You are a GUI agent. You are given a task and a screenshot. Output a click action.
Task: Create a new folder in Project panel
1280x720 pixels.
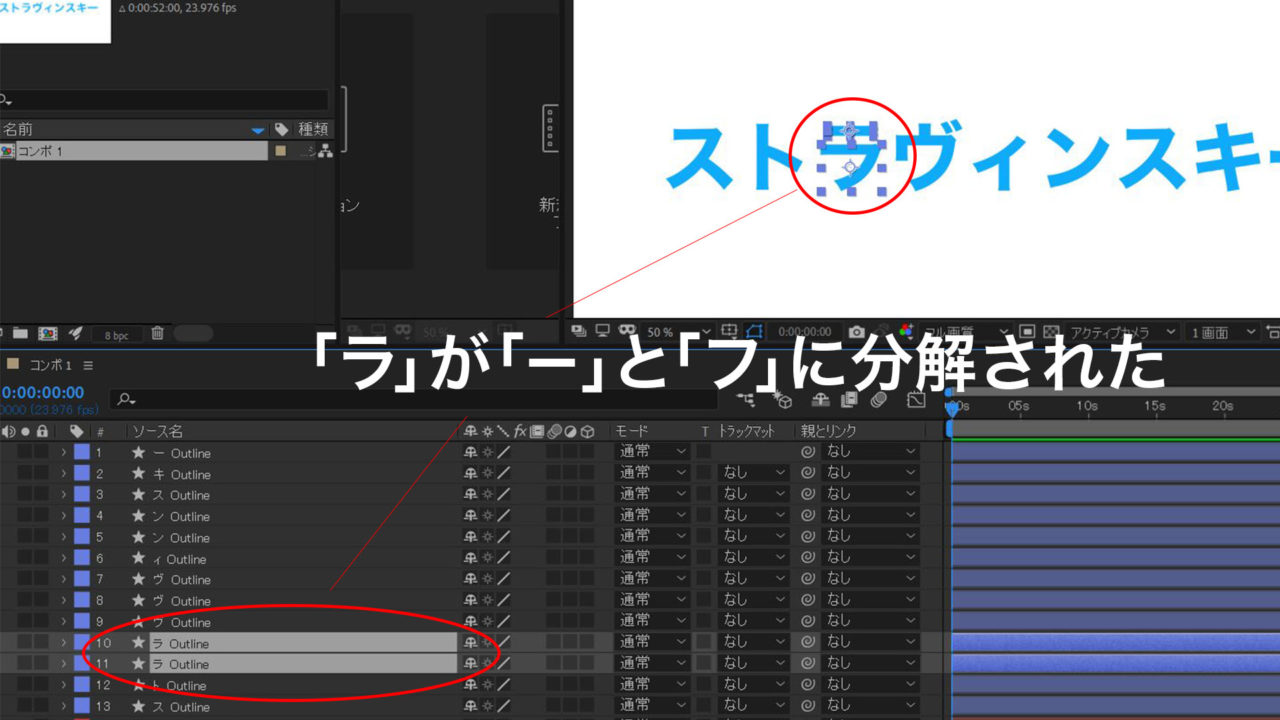[20, 333]
